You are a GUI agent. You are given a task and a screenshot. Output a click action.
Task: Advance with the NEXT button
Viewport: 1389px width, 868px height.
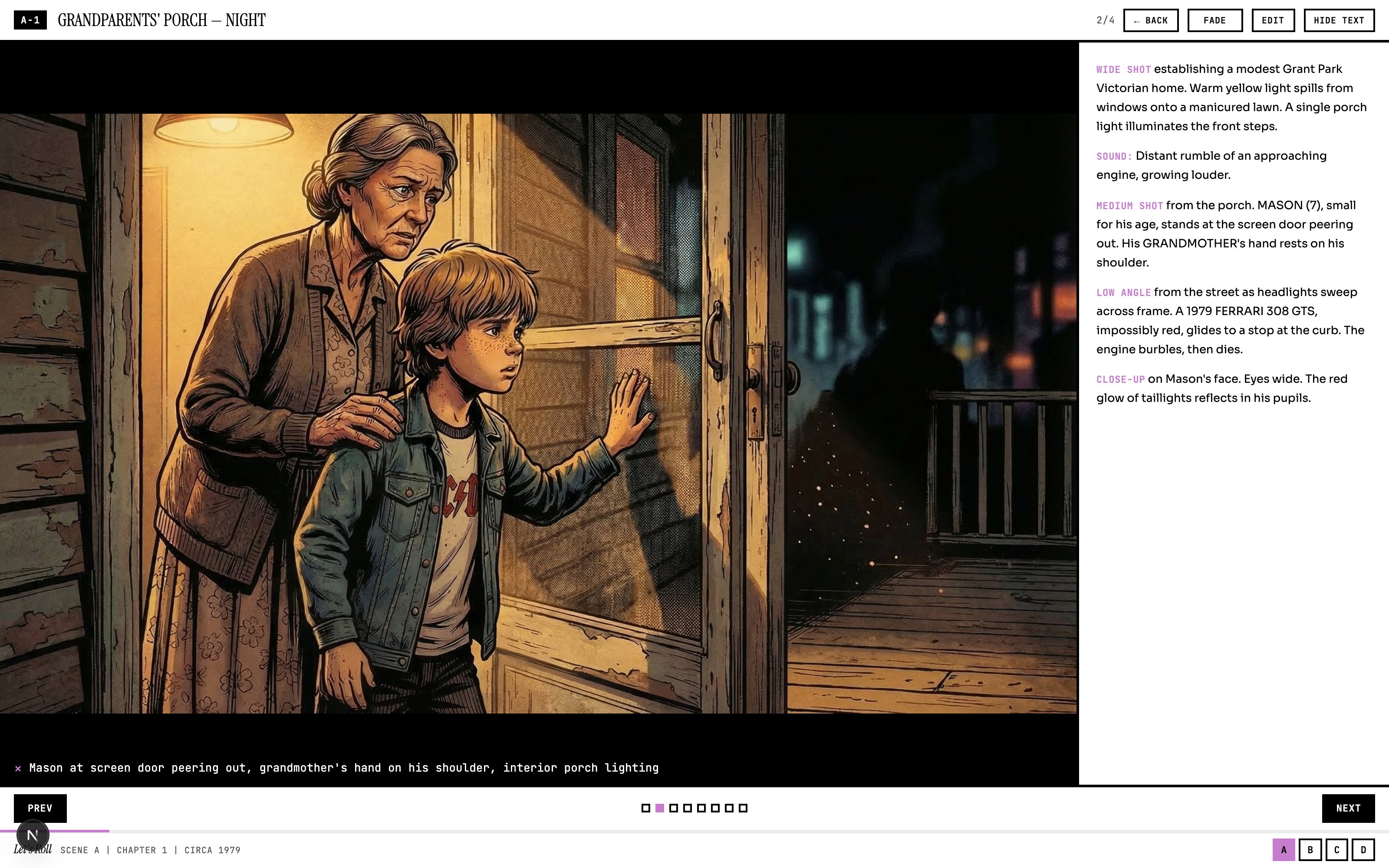pos(1348,808)
